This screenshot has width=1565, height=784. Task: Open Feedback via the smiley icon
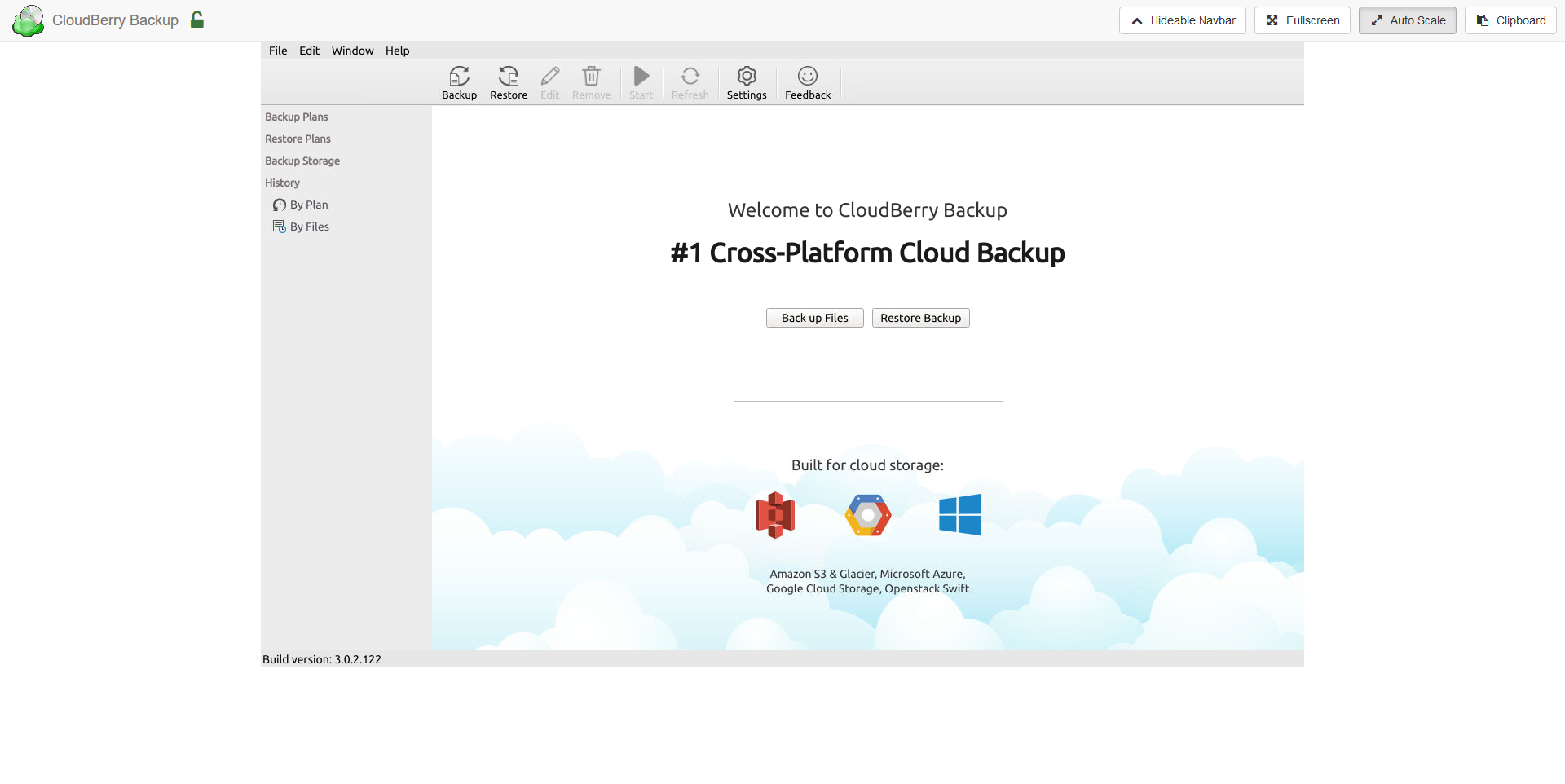[x=808, y=76]
